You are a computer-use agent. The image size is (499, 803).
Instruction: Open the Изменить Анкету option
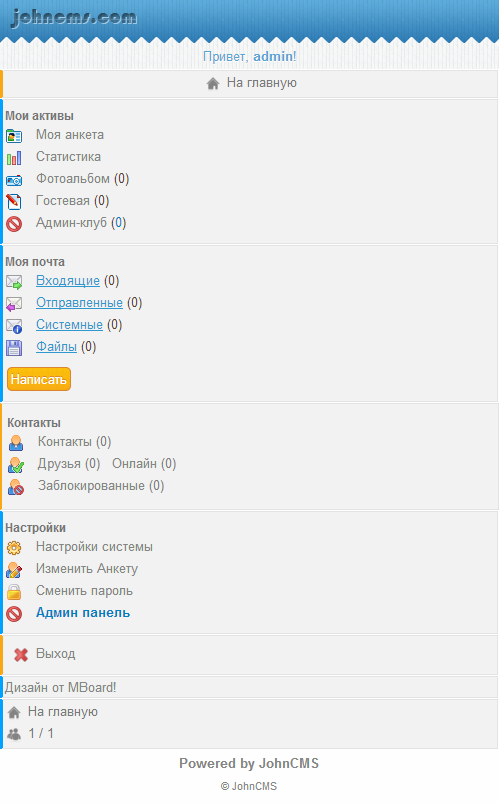click(87, 568)
